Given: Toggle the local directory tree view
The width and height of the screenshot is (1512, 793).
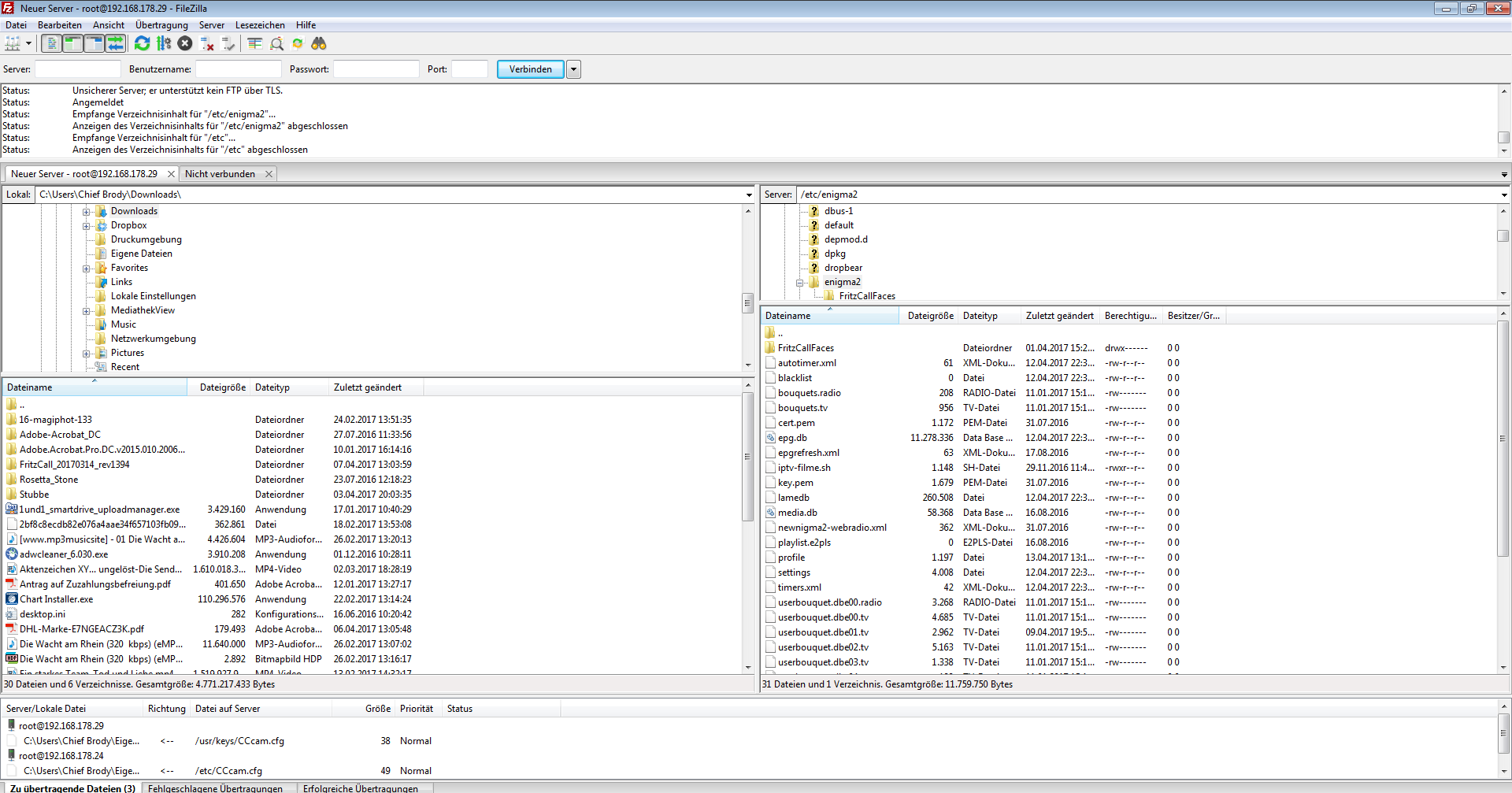Looking at the screenshot, I should [x=72, y=44].
